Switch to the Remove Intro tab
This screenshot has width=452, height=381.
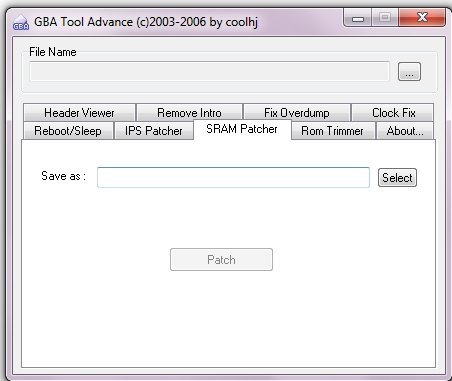click(x=189, y=113)
